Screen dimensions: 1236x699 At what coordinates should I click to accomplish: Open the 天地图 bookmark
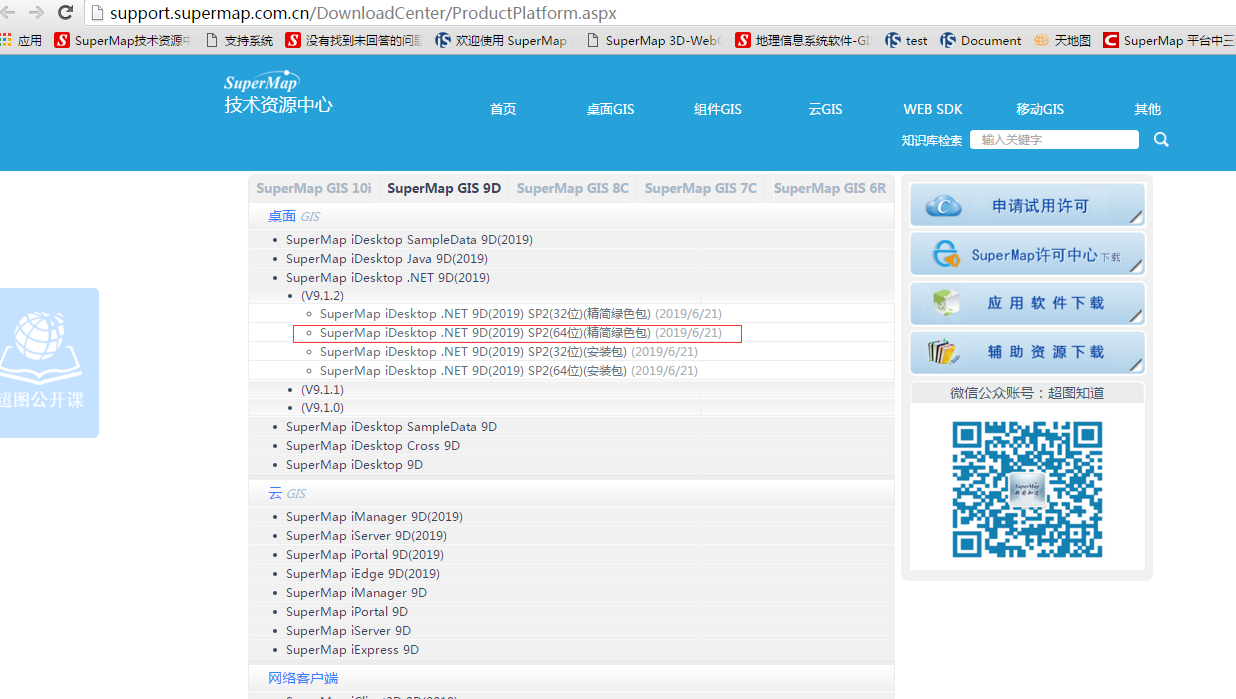[x=1063, y=41]
